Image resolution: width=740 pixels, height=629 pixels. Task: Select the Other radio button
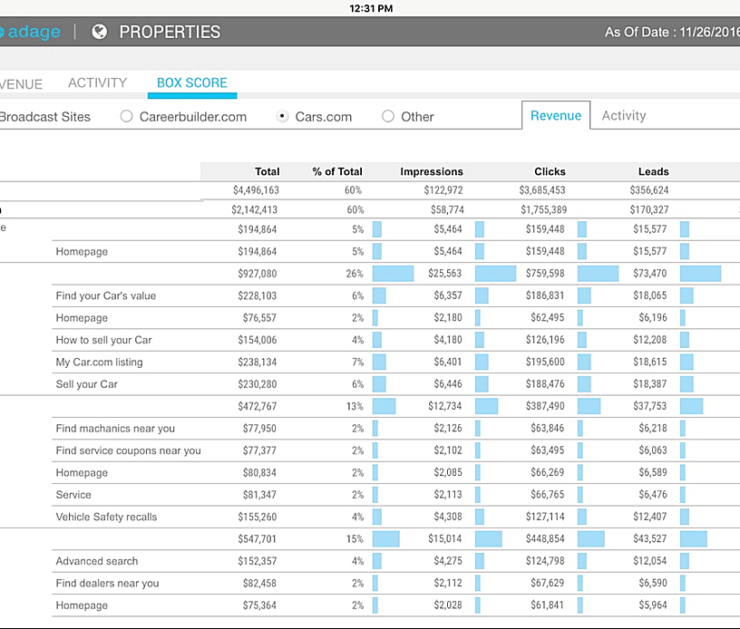point(388,116)
